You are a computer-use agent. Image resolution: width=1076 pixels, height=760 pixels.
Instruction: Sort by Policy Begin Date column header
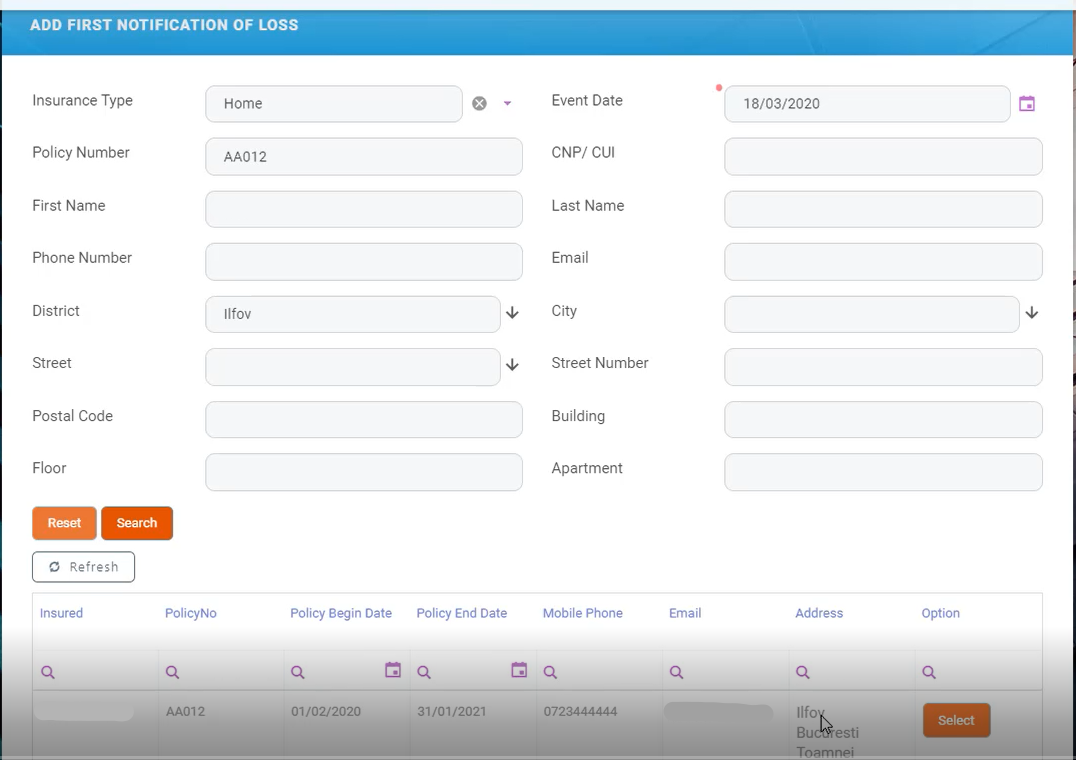340,613
